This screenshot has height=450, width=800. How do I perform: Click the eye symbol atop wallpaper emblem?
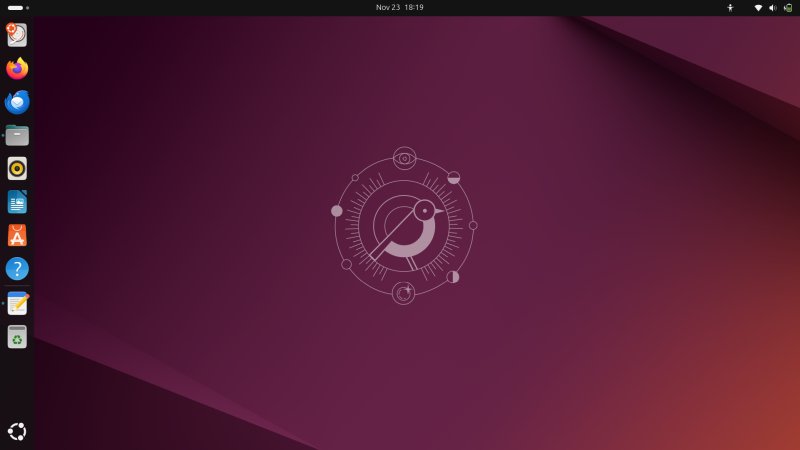click(x=404, y=157)
